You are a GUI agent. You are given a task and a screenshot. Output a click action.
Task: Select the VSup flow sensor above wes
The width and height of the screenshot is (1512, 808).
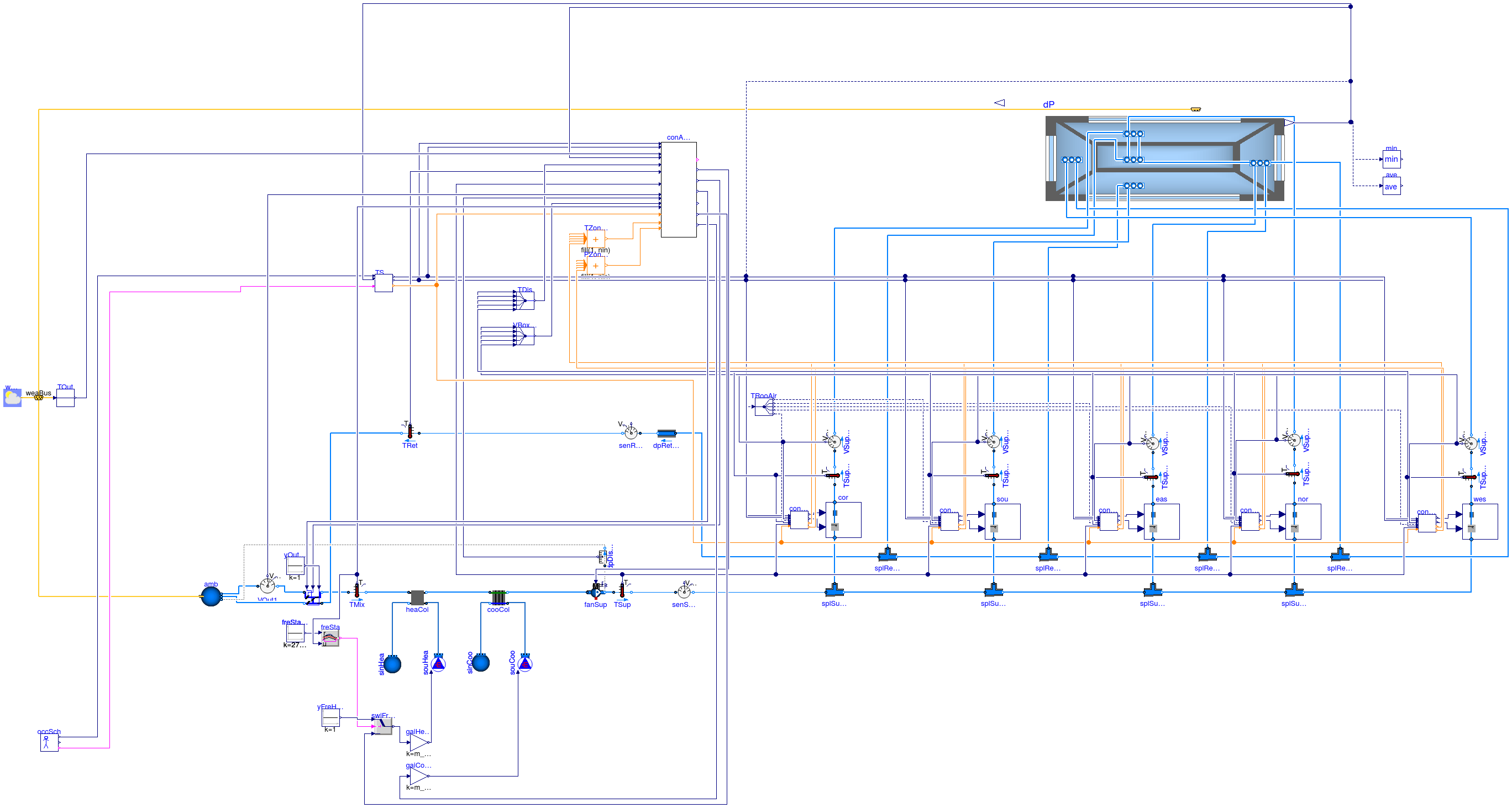point(1471,443)
